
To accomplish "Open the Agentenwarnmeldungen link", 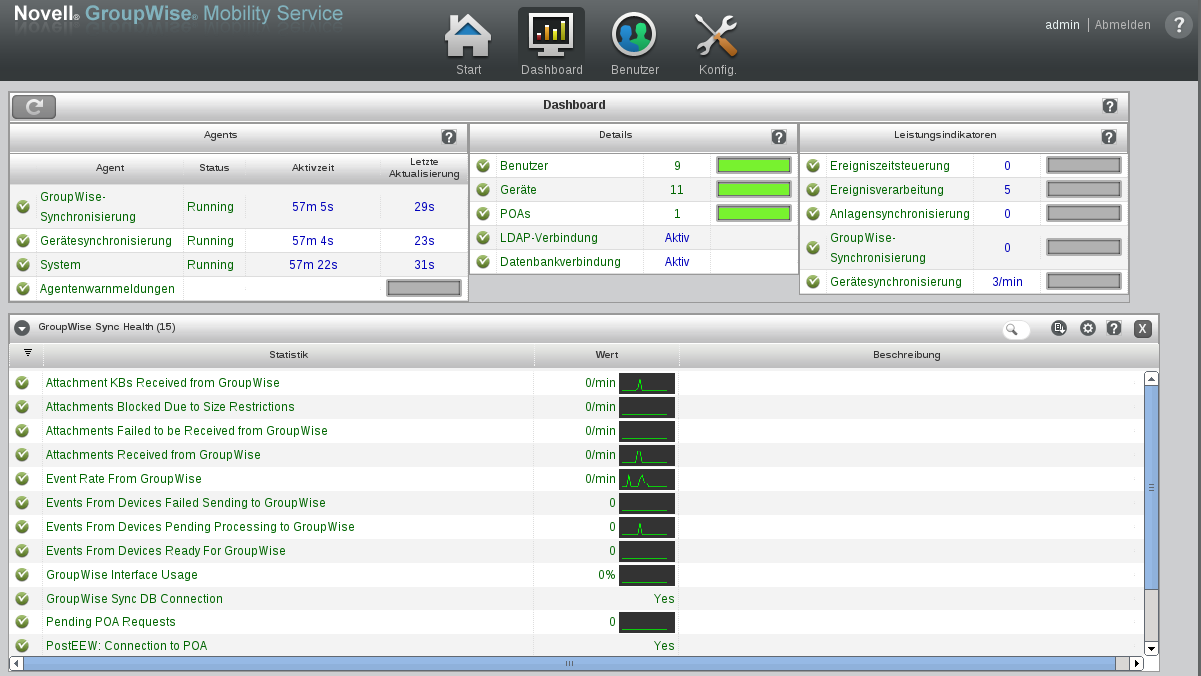I will 107,289.
